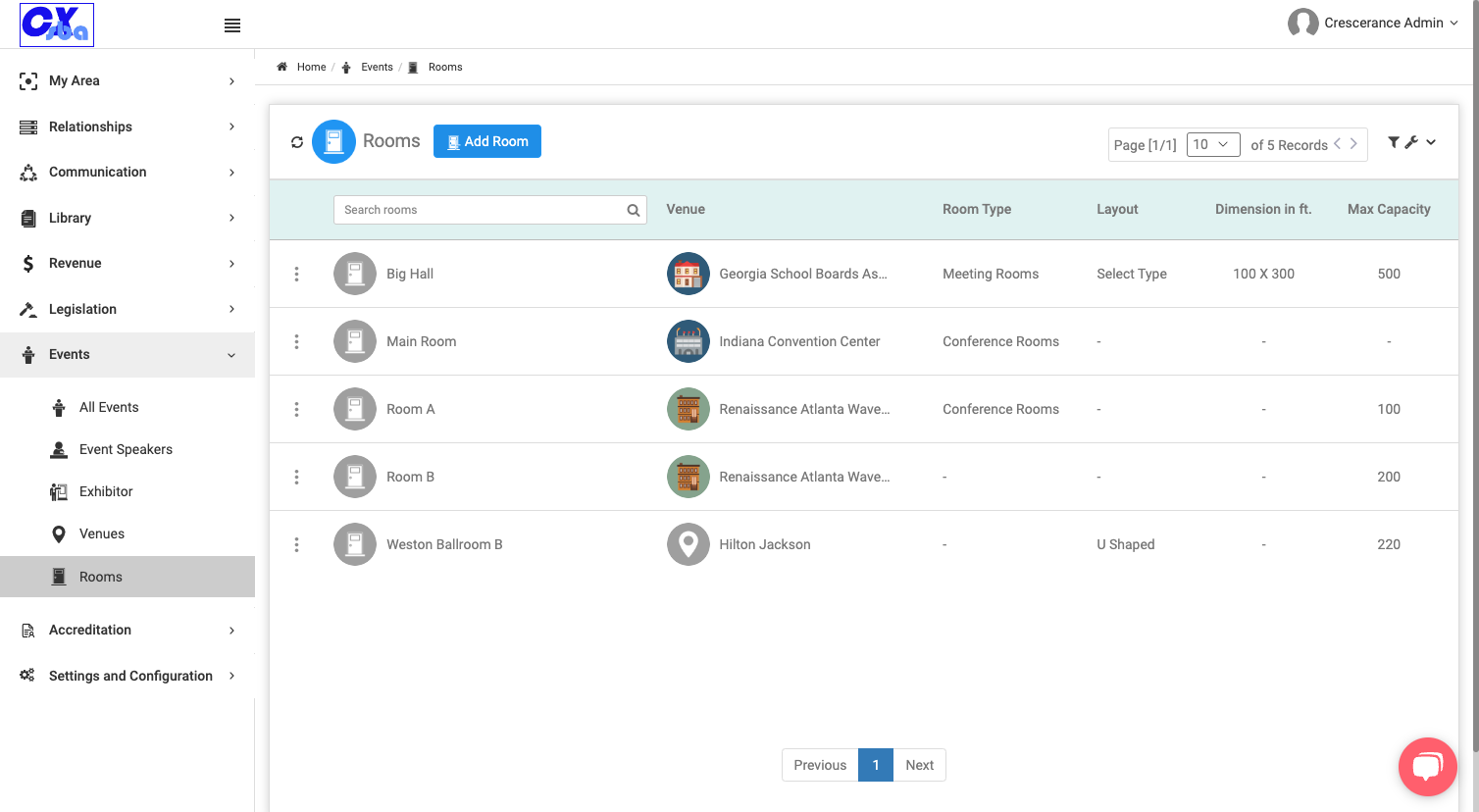1479x812 pixels.
Task: Click the Next pagination button
Action: pos(920,765)
